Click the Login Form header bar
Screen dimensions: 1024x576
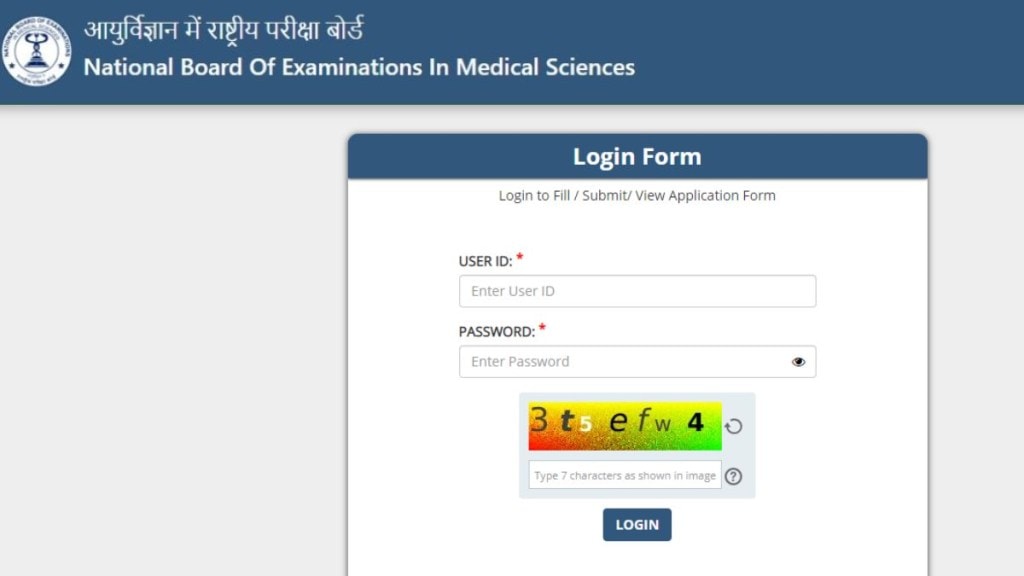637,157
